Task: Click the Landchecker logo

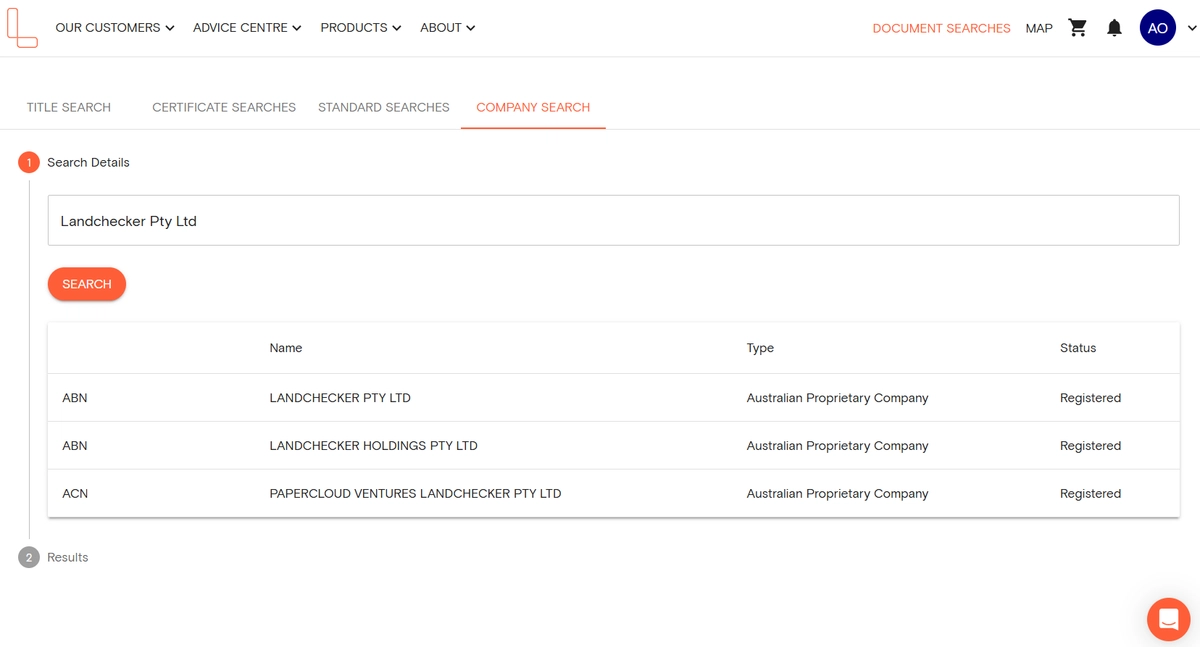Action: (23, 27)
